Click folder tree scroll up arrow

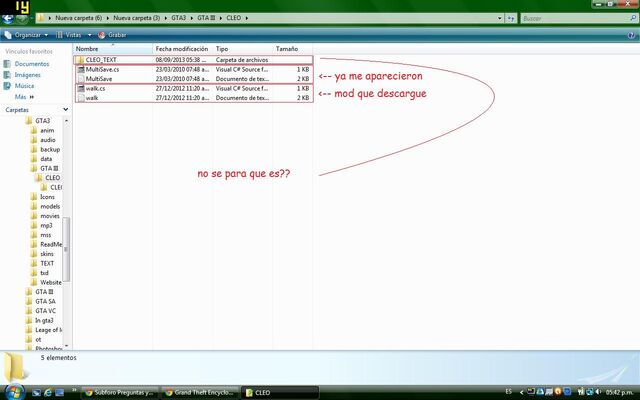(x=66, y=121)
